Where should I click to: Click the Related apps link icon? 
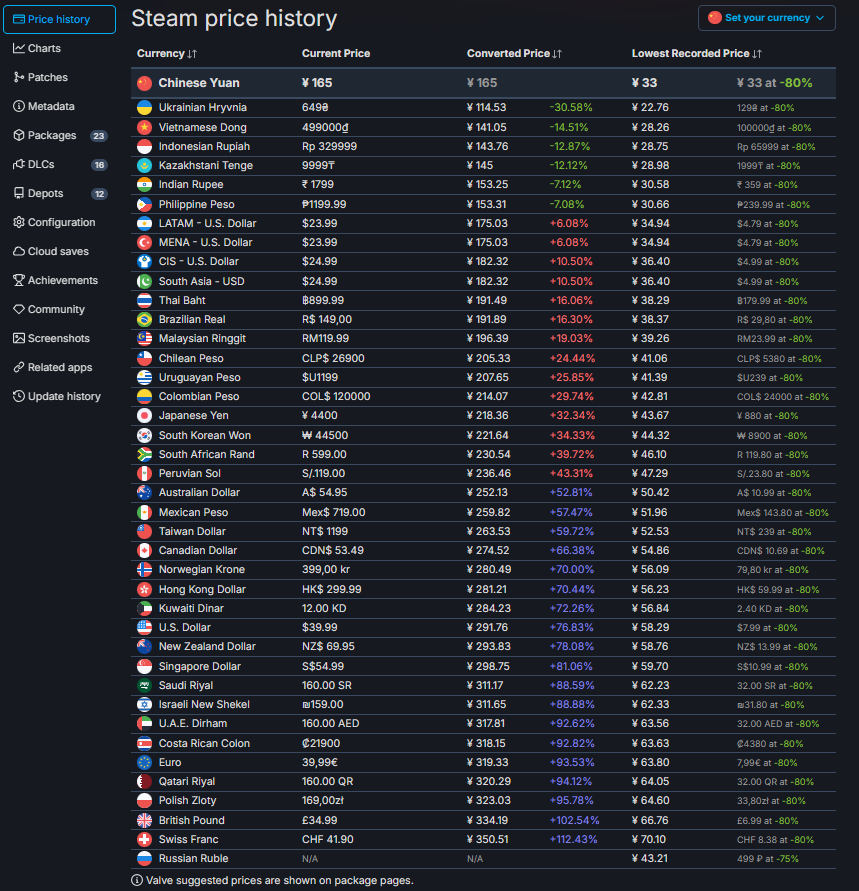point(19,367)
